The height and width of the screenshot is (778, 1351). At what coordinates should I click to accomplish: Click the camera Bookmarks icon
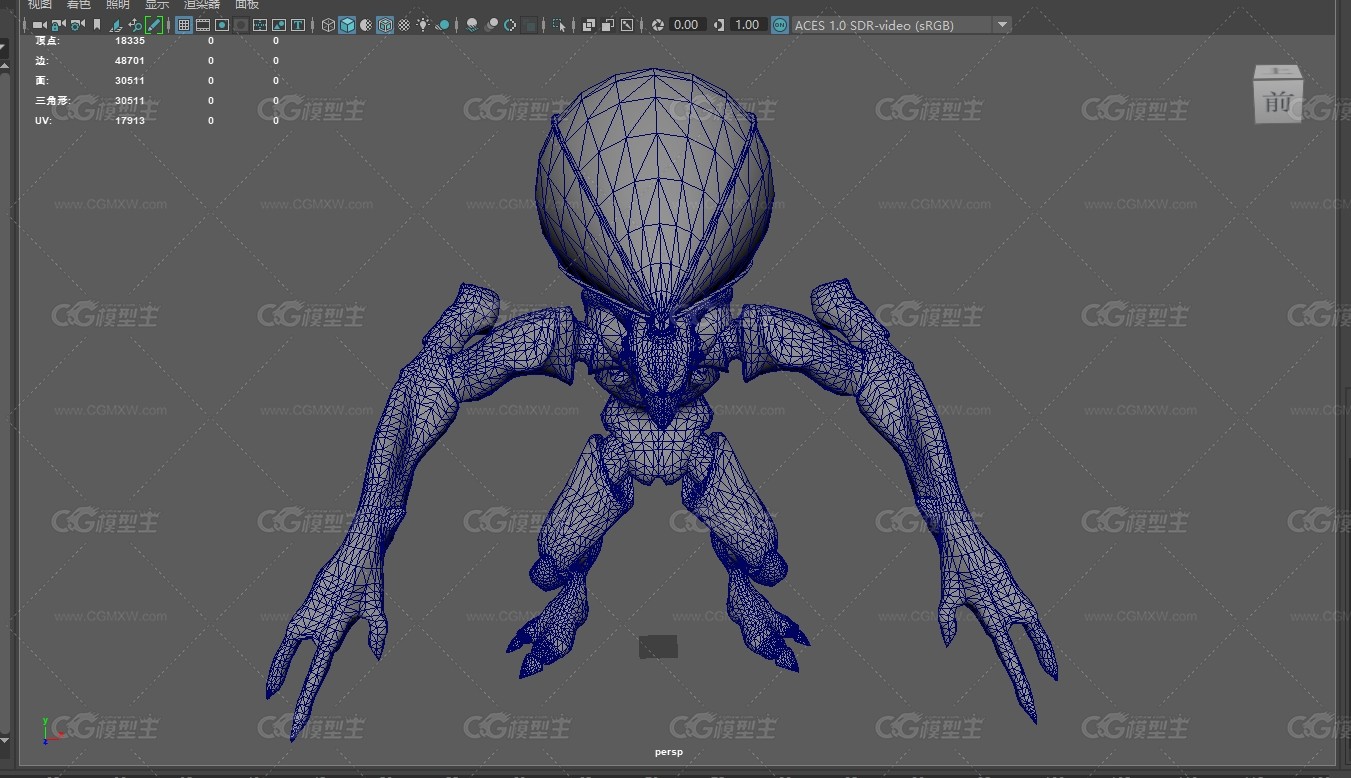[97, 25]
